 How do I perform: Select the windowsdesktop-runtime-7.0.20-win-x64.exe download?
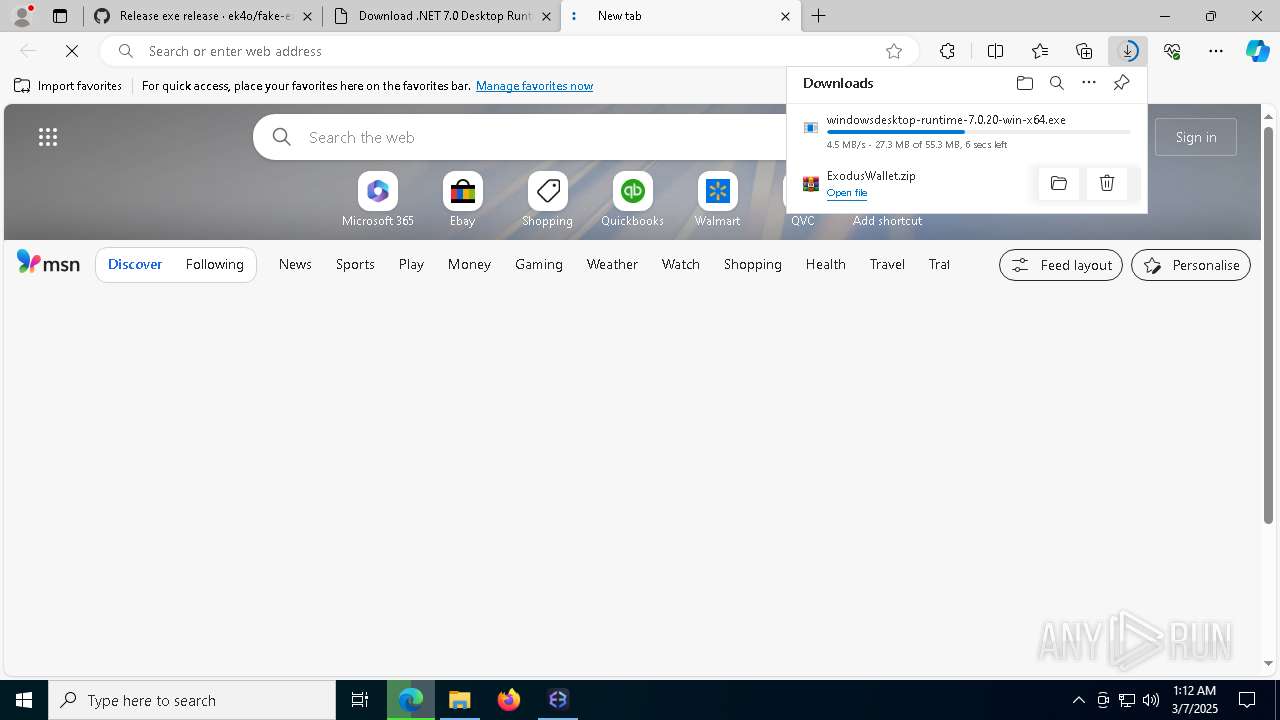(x=946, y=120)
